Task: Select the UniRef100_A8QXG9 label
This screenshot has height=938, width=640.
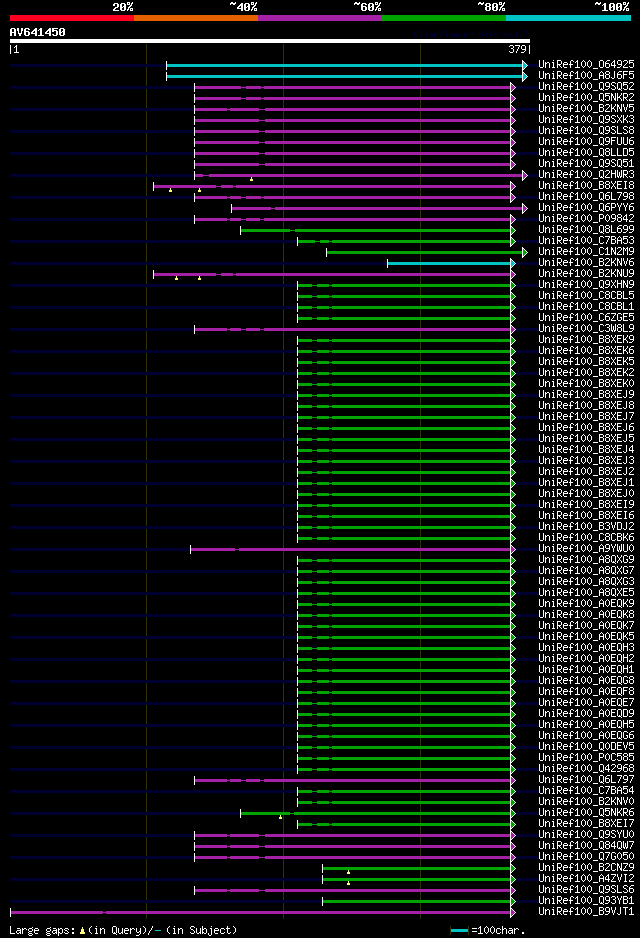Action: point(586,559)
